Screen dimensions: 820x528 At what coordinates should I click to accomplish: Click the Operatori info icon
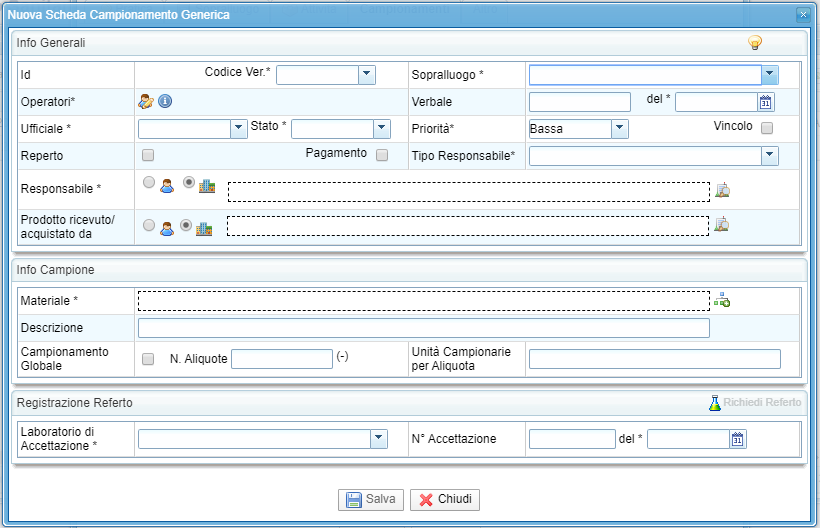165,101
